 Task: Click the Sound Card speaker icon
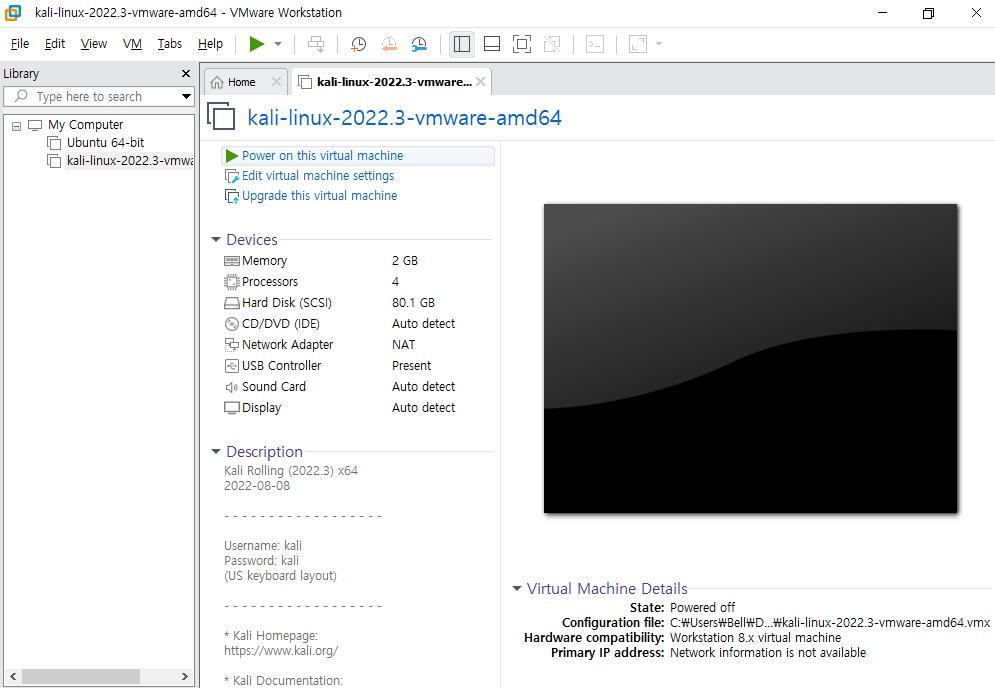232,387
